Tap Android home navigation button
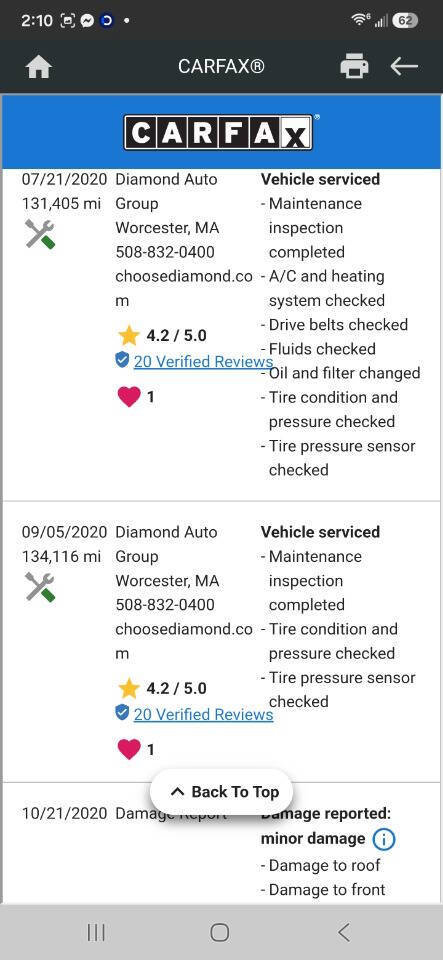The image size is (443, 960). [x=220, y=932]
